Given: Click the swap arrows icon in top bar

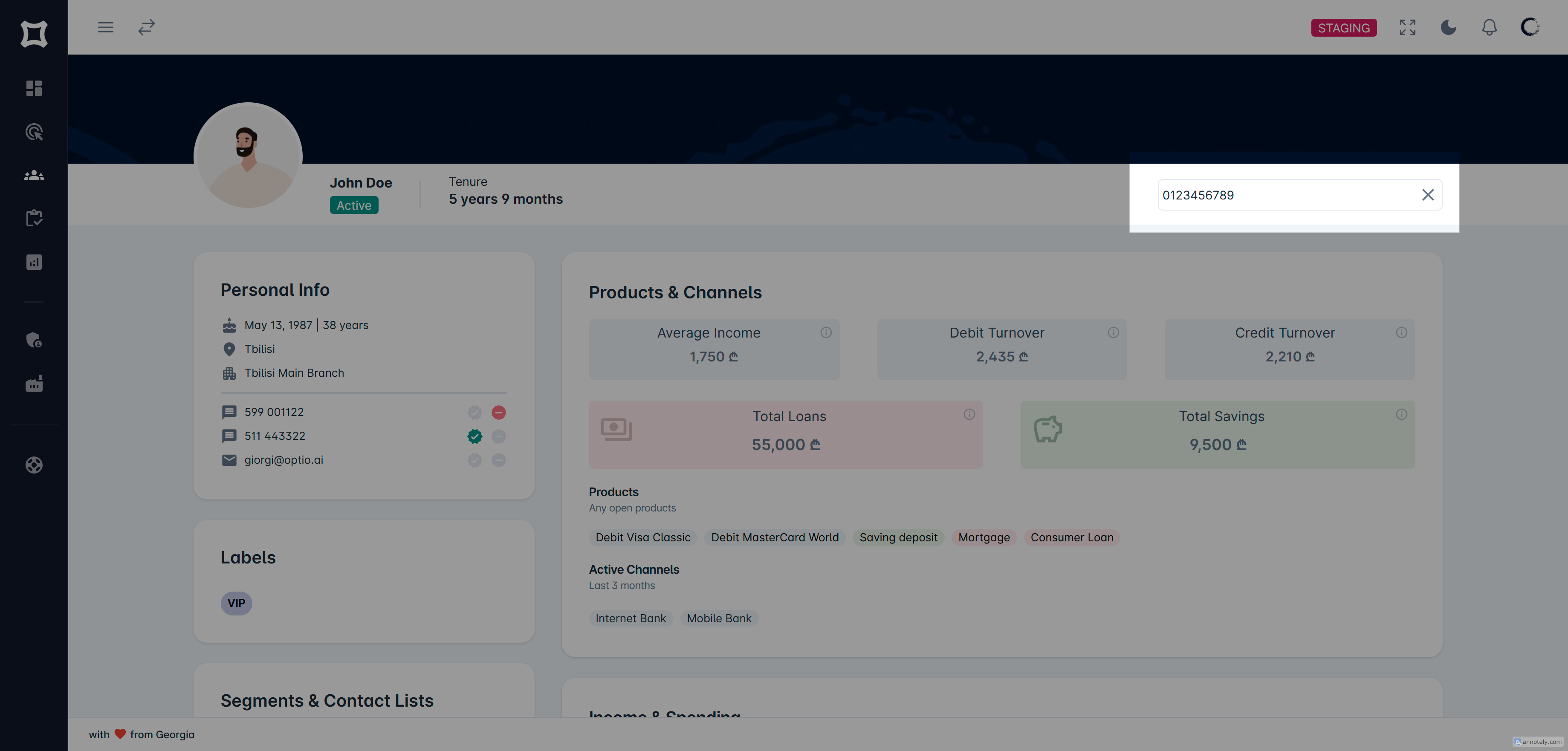Looking at the screenshot, I should pos(147,27).
